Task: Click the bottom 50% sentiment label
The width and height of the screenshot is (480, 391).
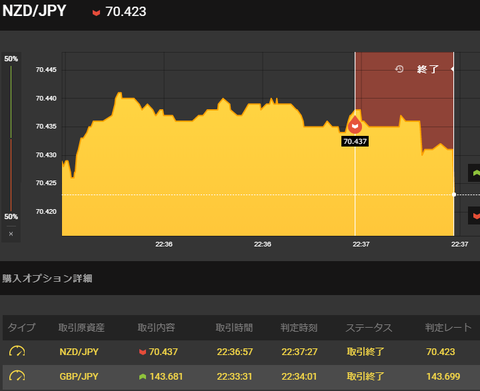Action: tap(11, 217)
